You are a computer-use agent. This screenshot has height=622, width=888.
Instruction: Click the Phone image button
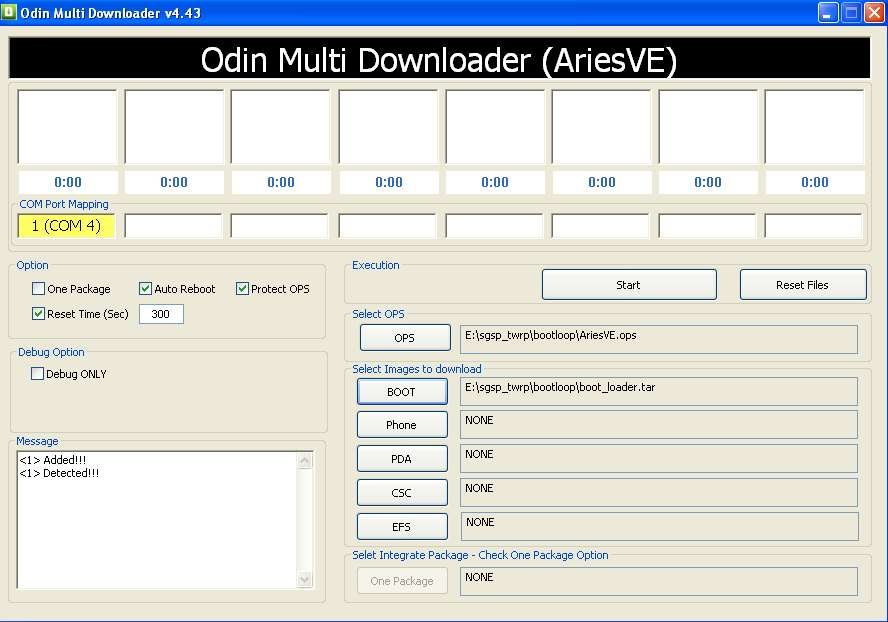[402, 425]
